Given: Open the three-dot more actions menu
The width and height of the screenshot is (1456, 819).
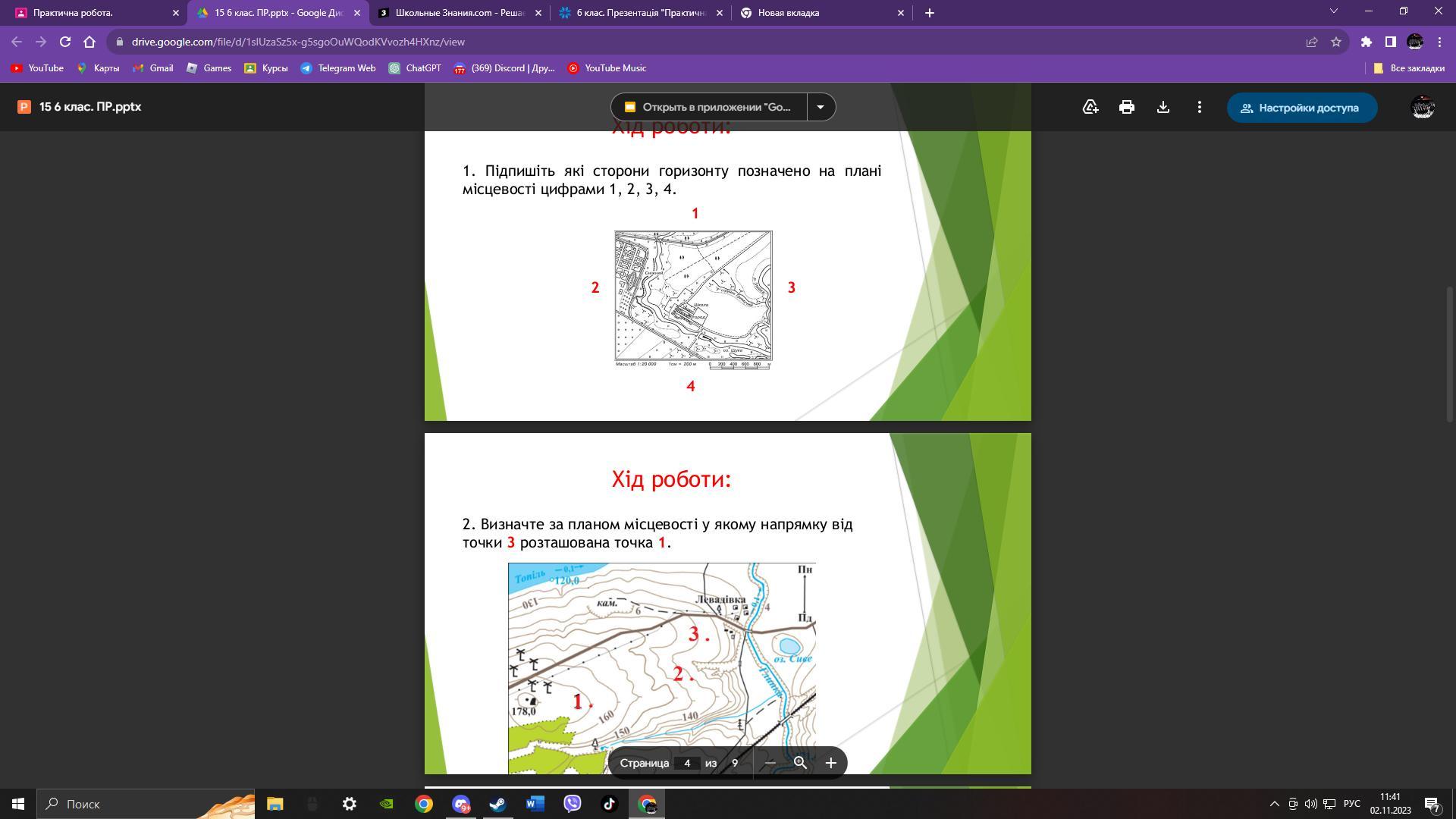Looking at the screenshot, I should point(1199,108).
